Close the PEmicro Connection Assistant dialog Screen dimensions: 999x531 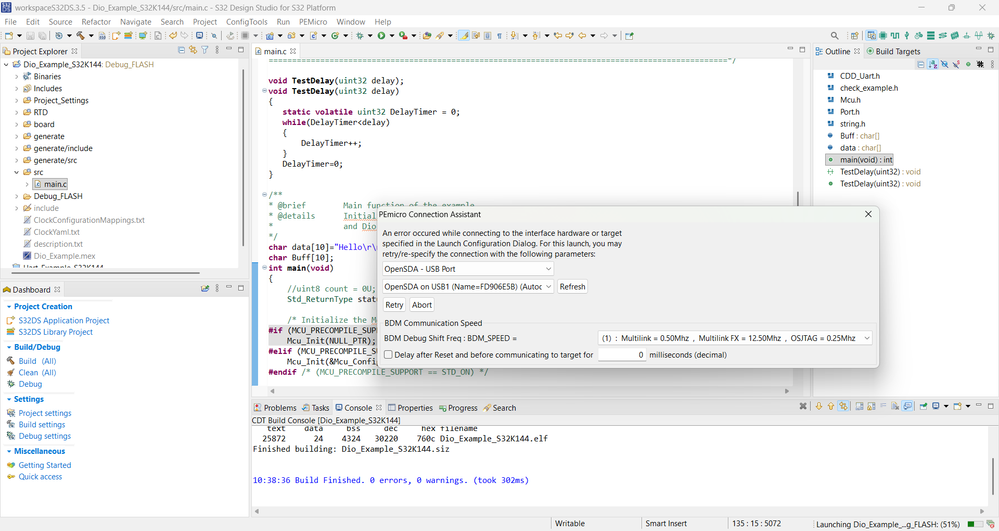867,214
